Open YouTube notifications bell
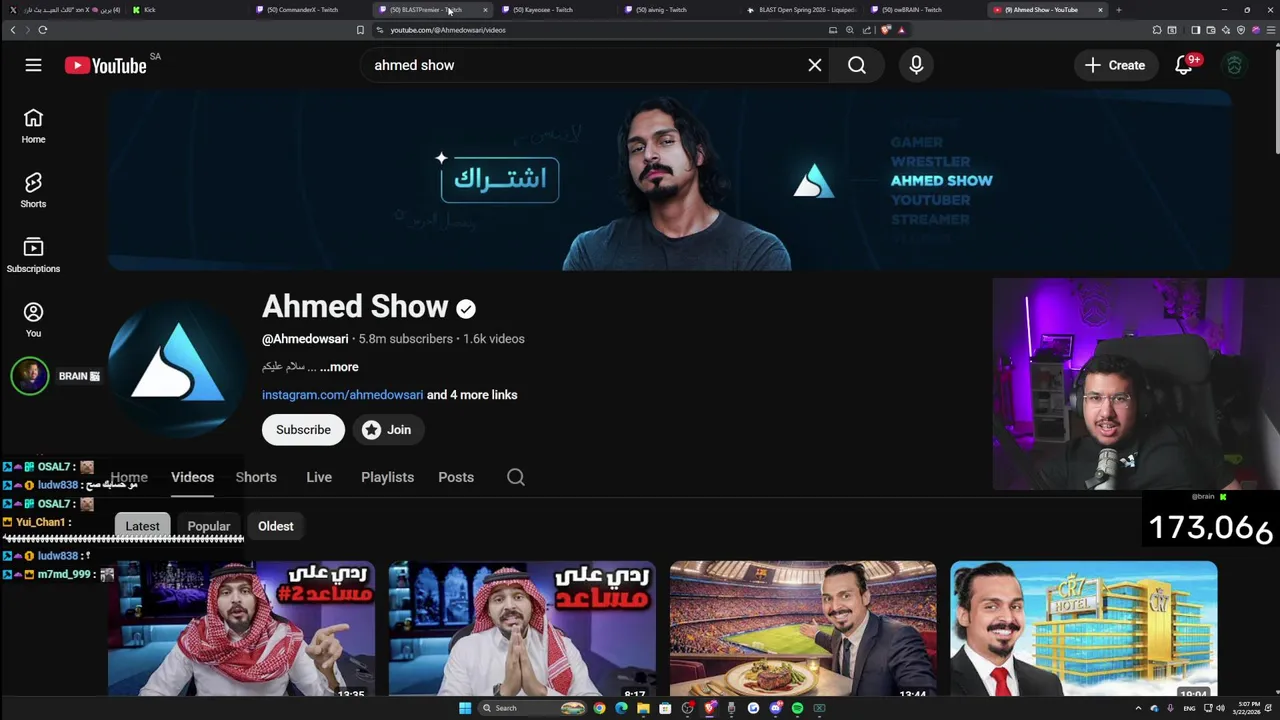This screenshot has width=1280, height=720. pos(1184,65)
